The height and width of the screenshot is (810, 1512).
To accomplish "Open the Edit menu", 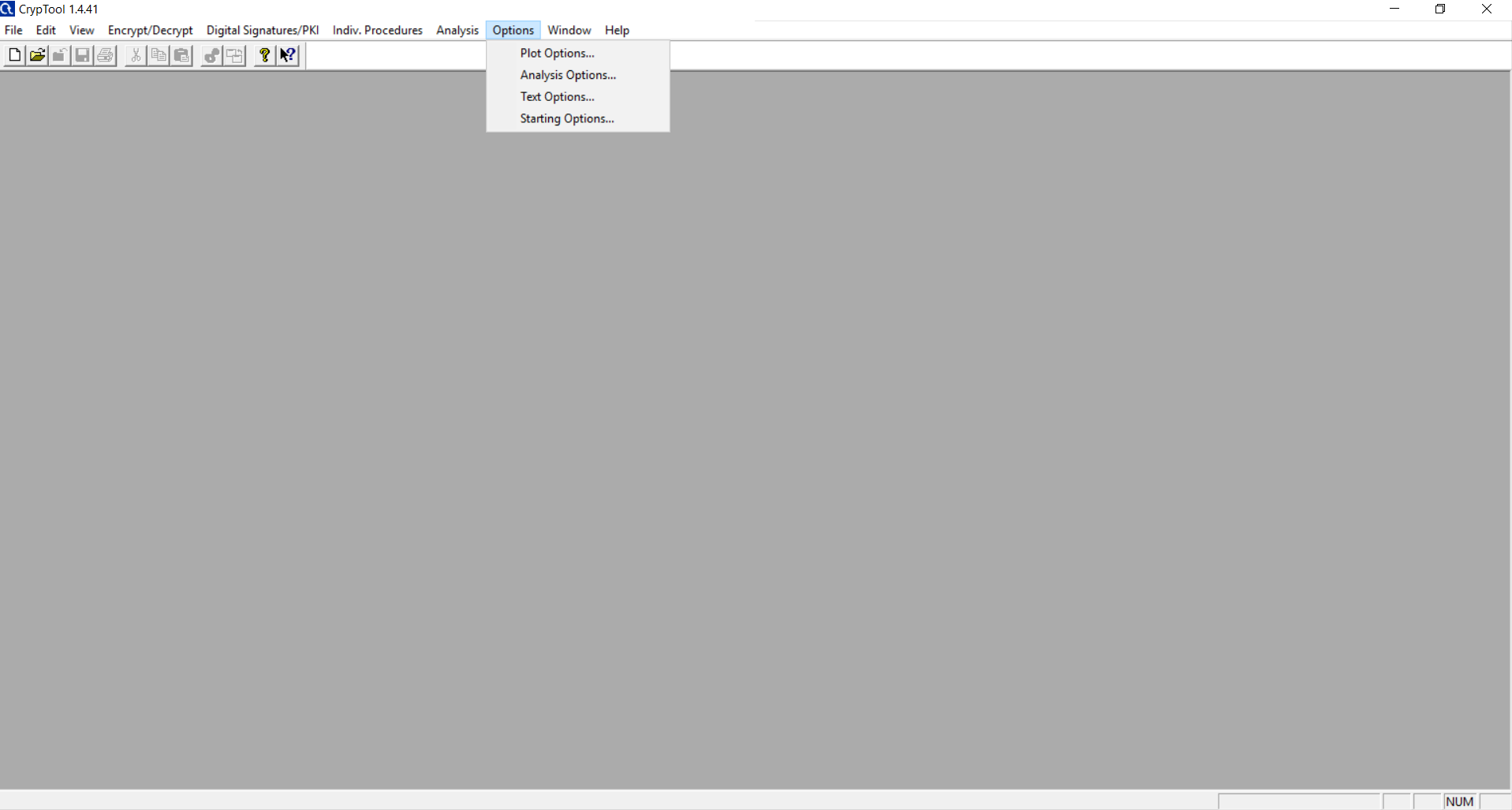I will coord(46,30).
